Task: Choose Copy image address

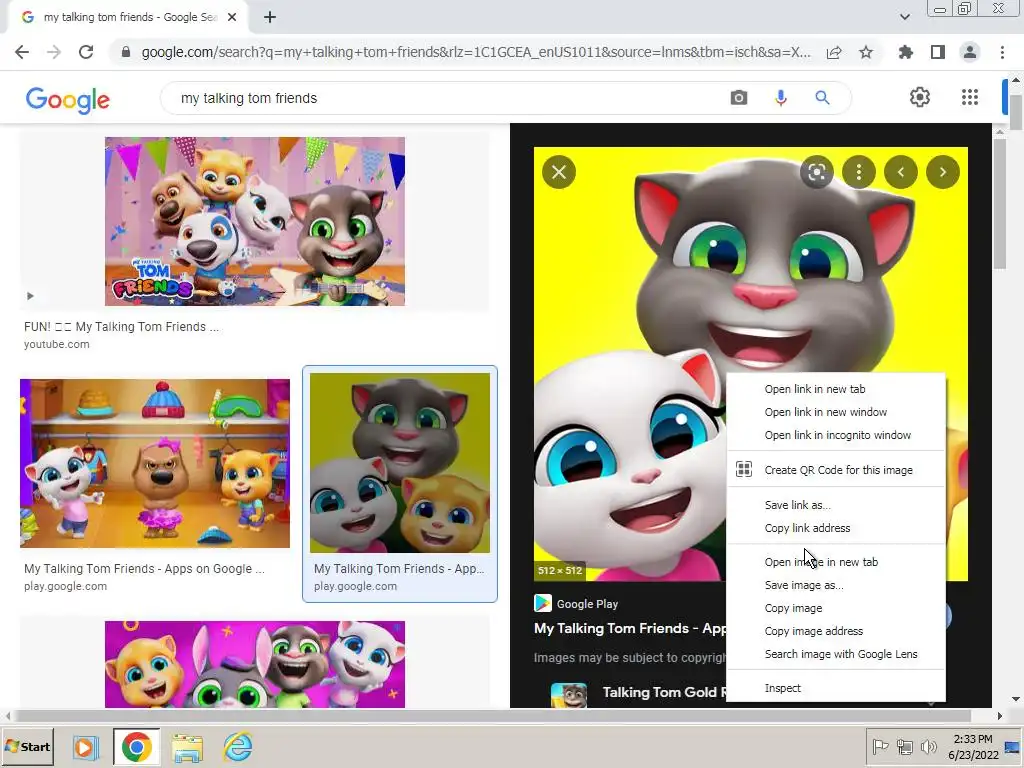Action: click(836, 631)
